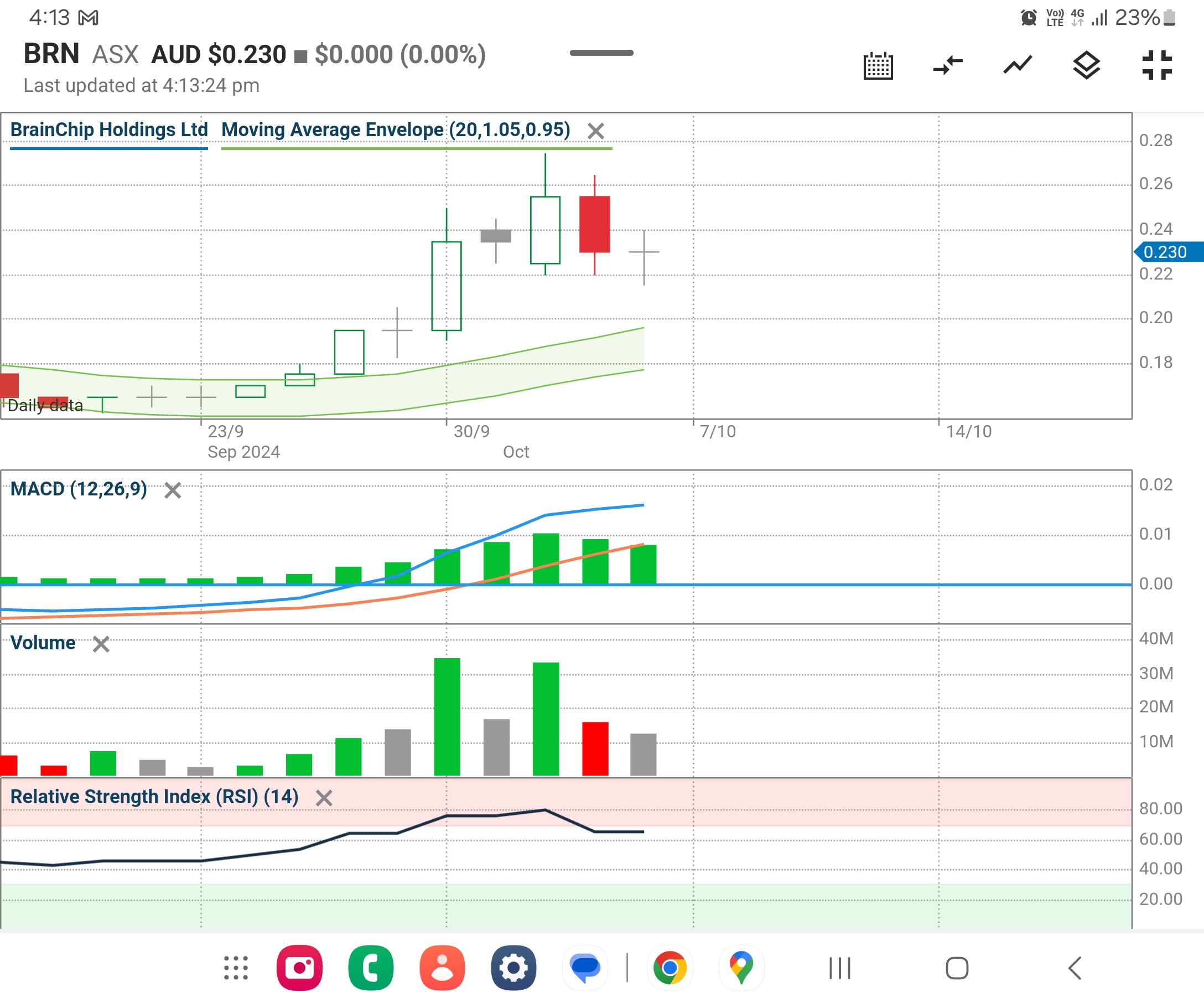Close the RSI indicator panel
This screenshot has height=1003, width=1204.
click(x=324, y=798)
